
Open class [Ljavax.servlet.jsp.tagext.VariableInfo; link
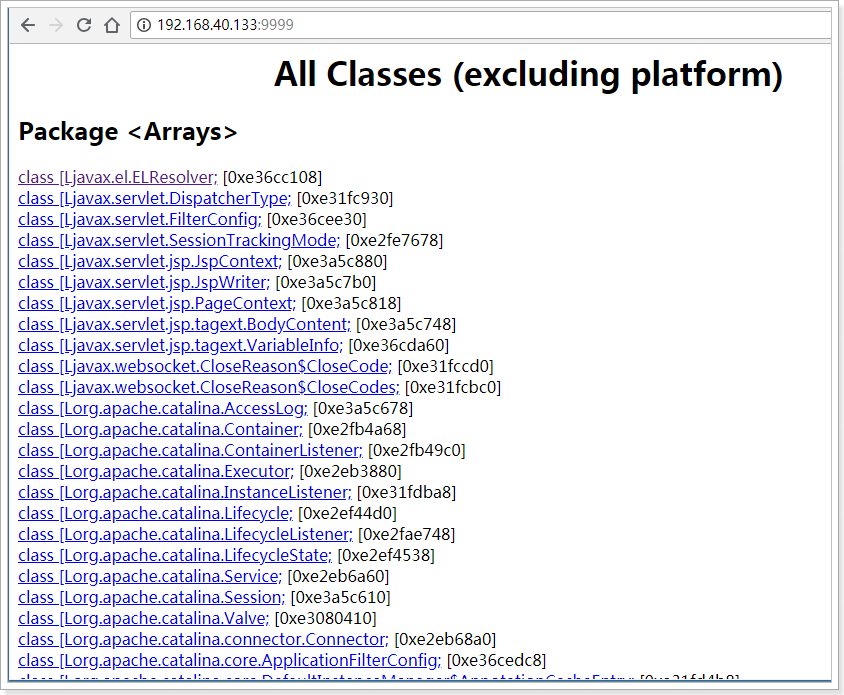coord(181,345)
